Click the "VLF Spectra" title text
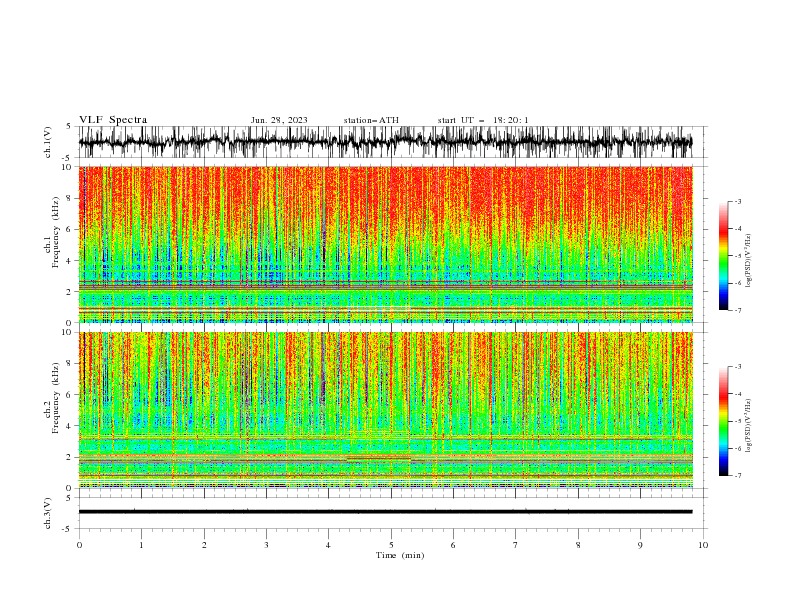This screenshot has width=792, height=612. coord(113,120)
